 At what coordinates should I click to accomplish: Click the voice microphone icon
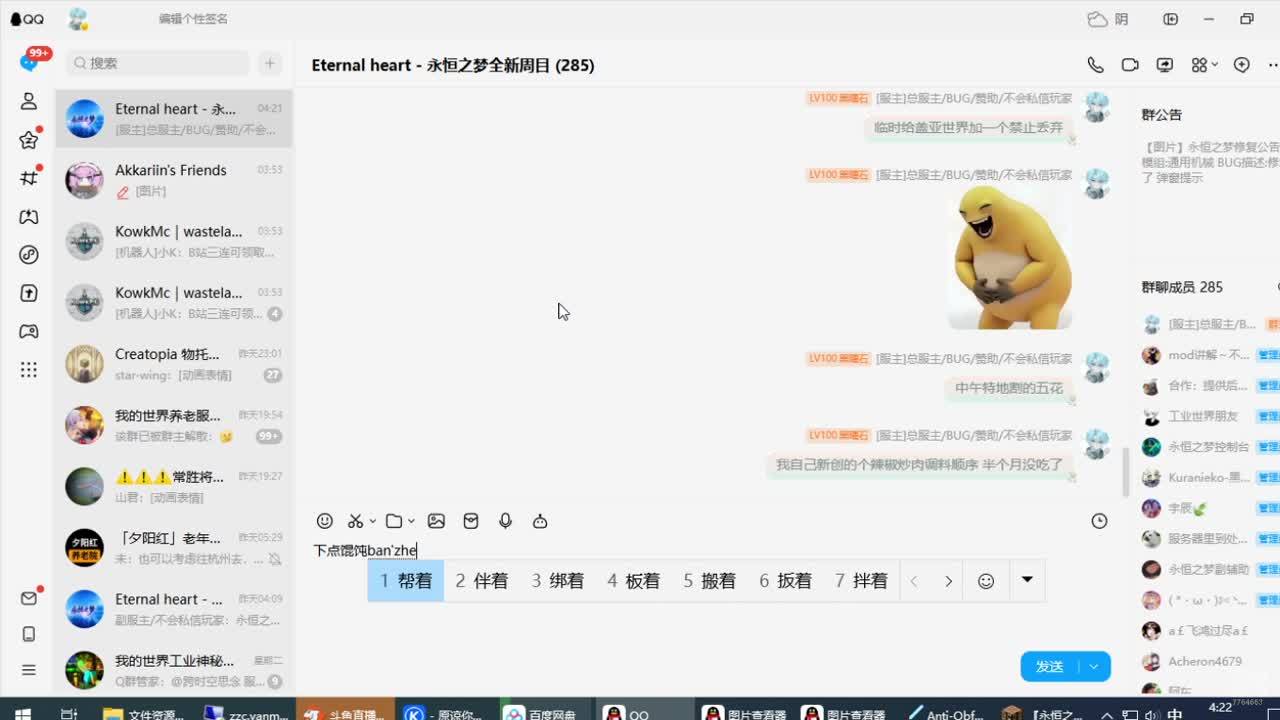click(506, 521)
